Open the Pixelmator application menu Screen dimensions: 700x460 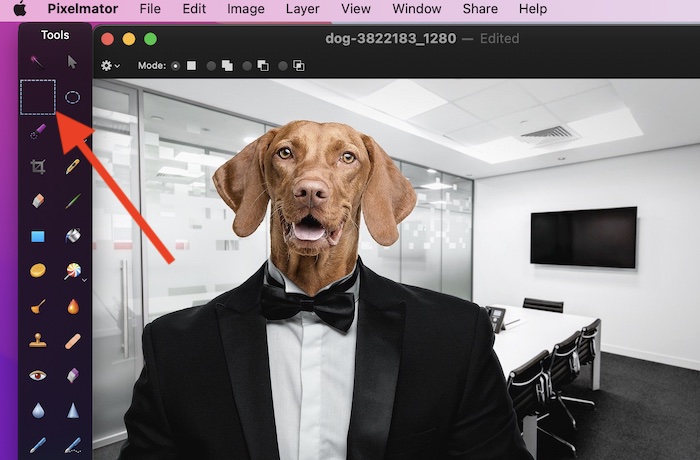(x=83, y=8)
